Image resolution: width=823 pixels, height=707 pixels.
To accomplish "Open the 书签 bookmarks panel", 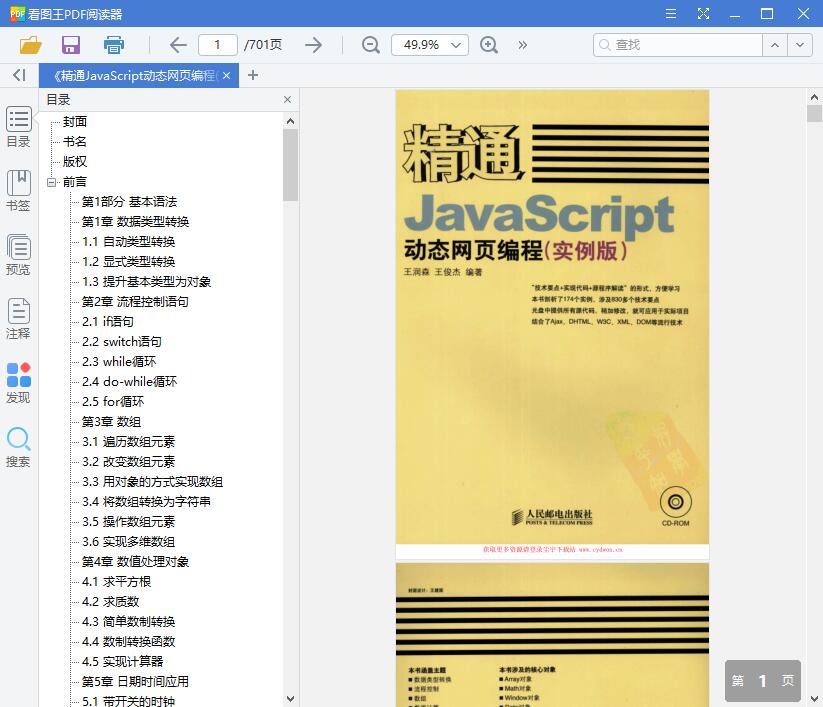I will pyautogui.click(x=18, y=191).
